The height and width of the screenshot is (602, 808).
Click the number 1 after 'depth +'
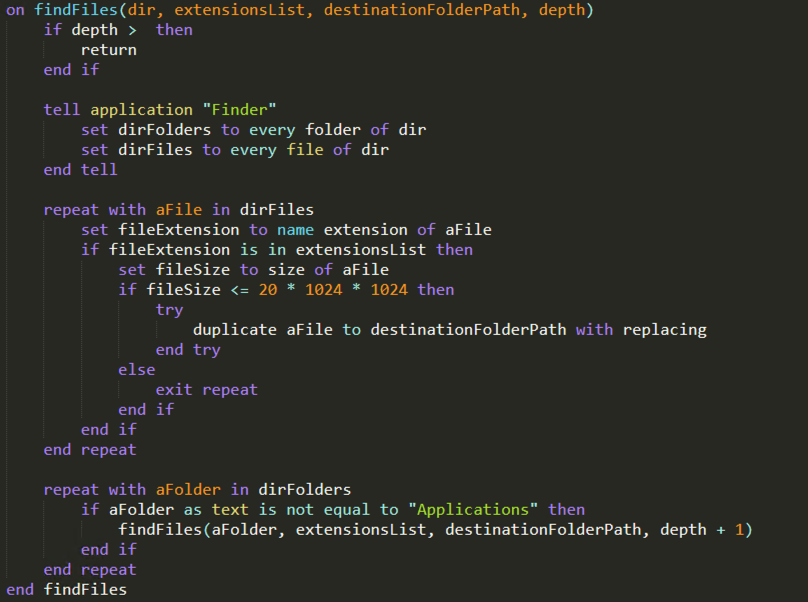[739, 530]
